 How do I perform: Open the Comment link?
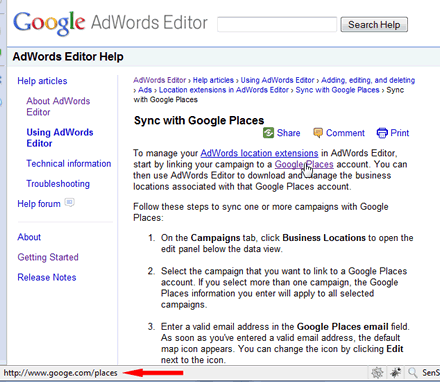[345, 133]
